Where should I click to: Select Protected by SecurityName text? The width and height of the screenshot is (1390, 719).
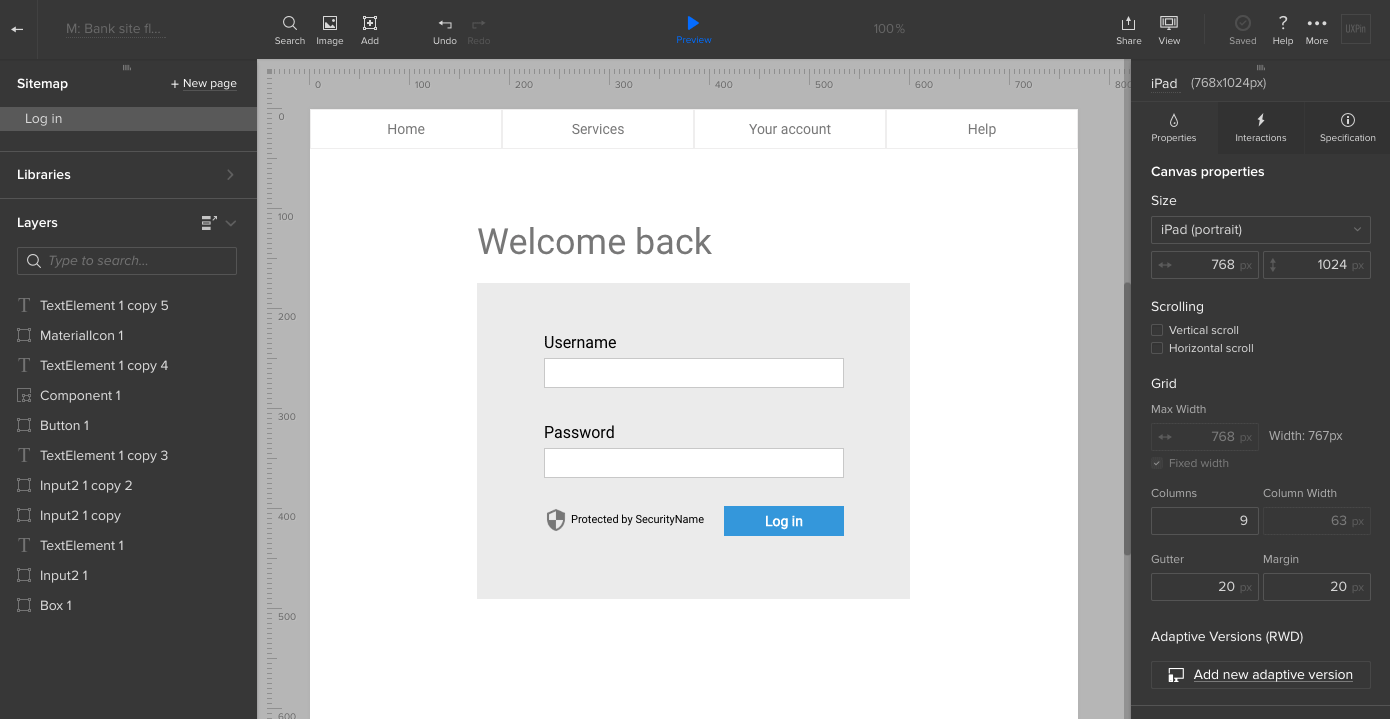637,520
